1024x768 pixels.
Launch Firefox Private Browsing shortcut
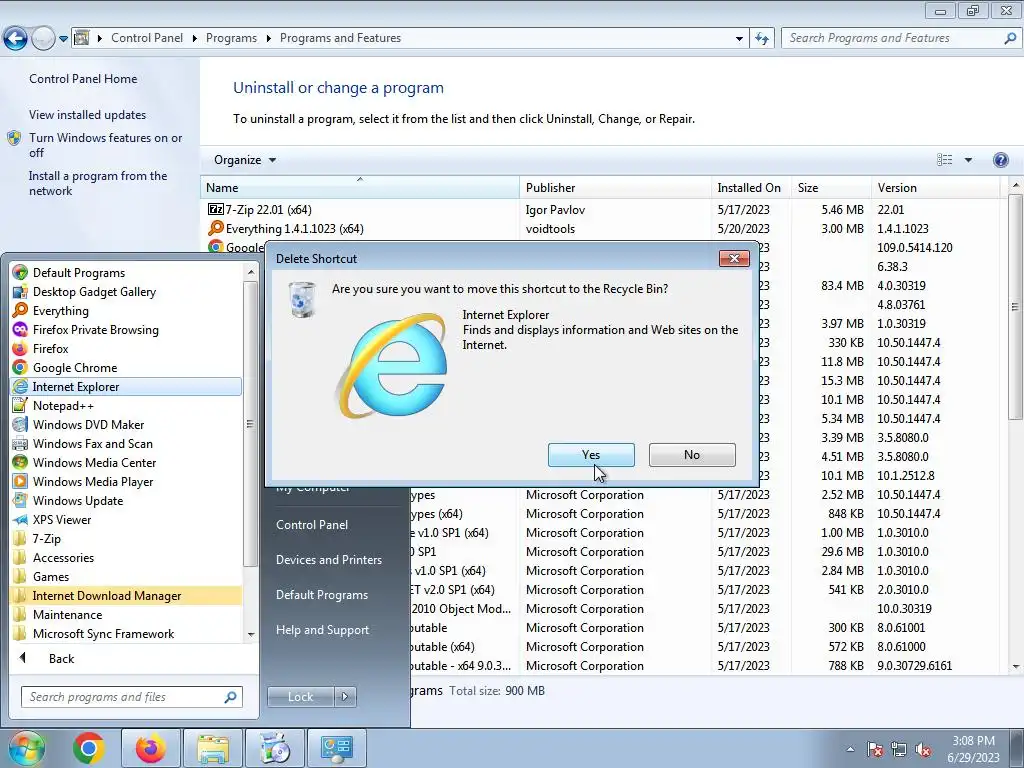coord(95,329)
